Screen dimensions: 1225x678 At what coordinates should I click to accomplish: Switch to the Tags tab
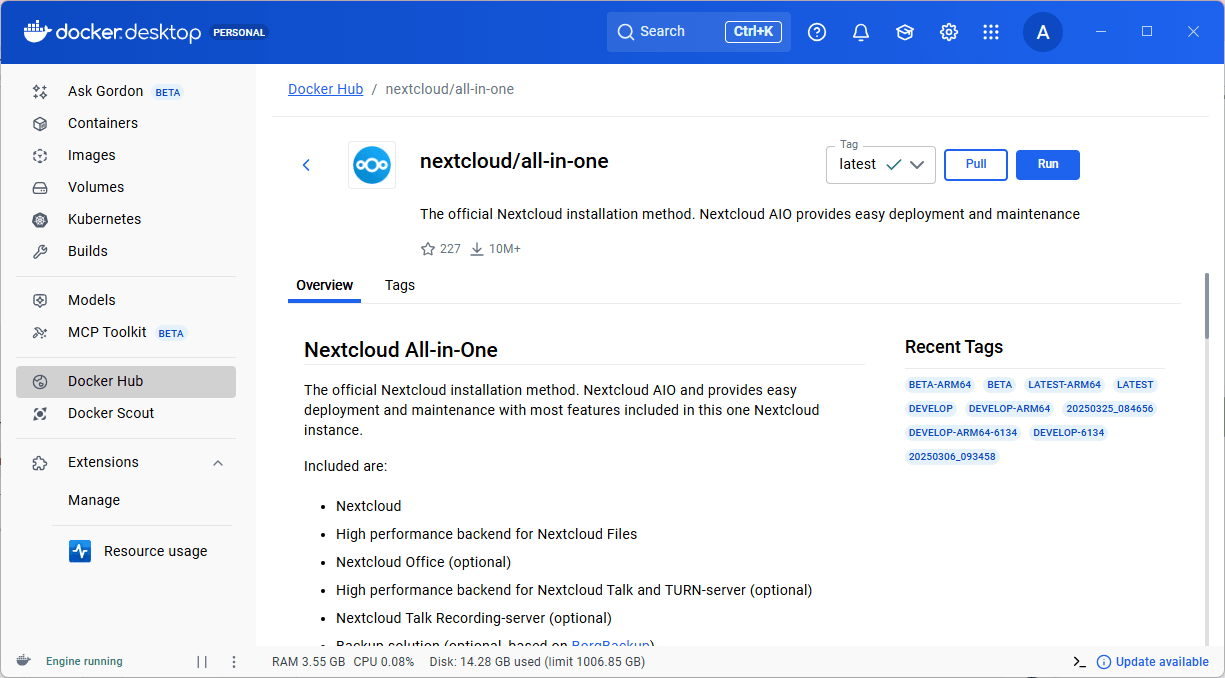(400, 285)
